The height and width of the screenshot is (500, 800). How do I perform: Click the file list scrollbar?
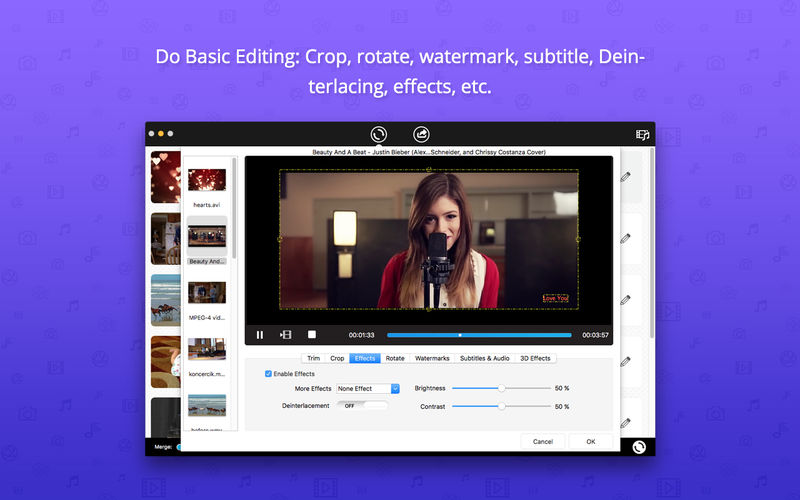(234, 208)
